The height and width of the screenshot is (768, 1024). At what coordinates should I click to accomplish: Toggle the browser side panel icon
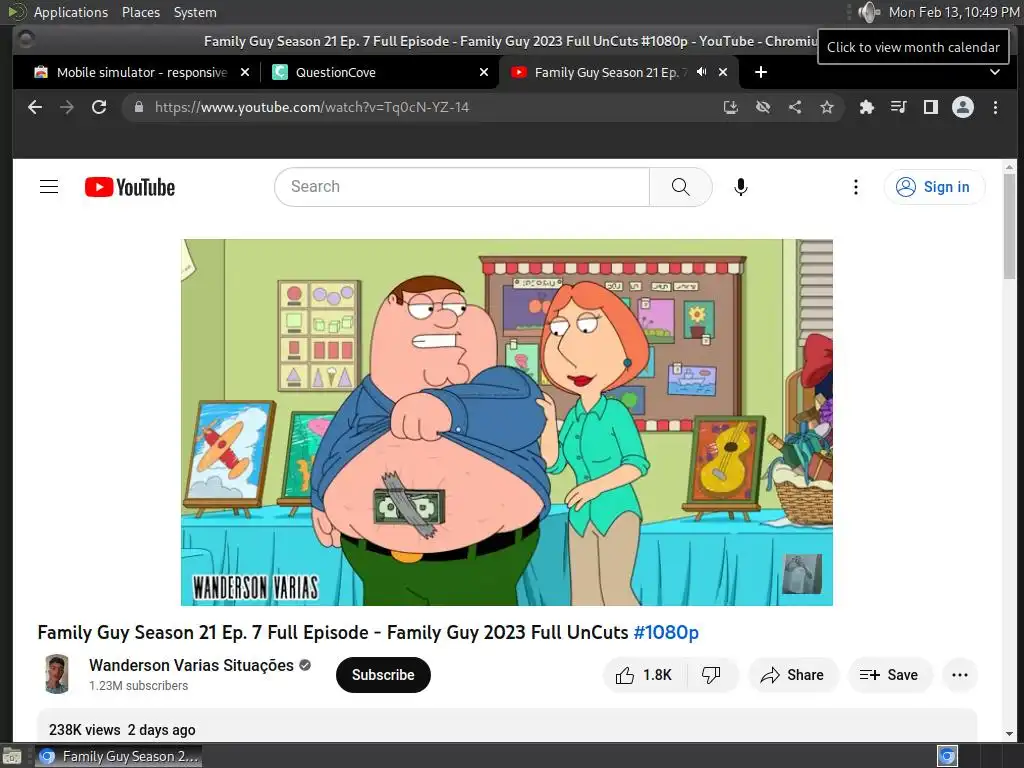pyautogui.click(x=931, y=107)
